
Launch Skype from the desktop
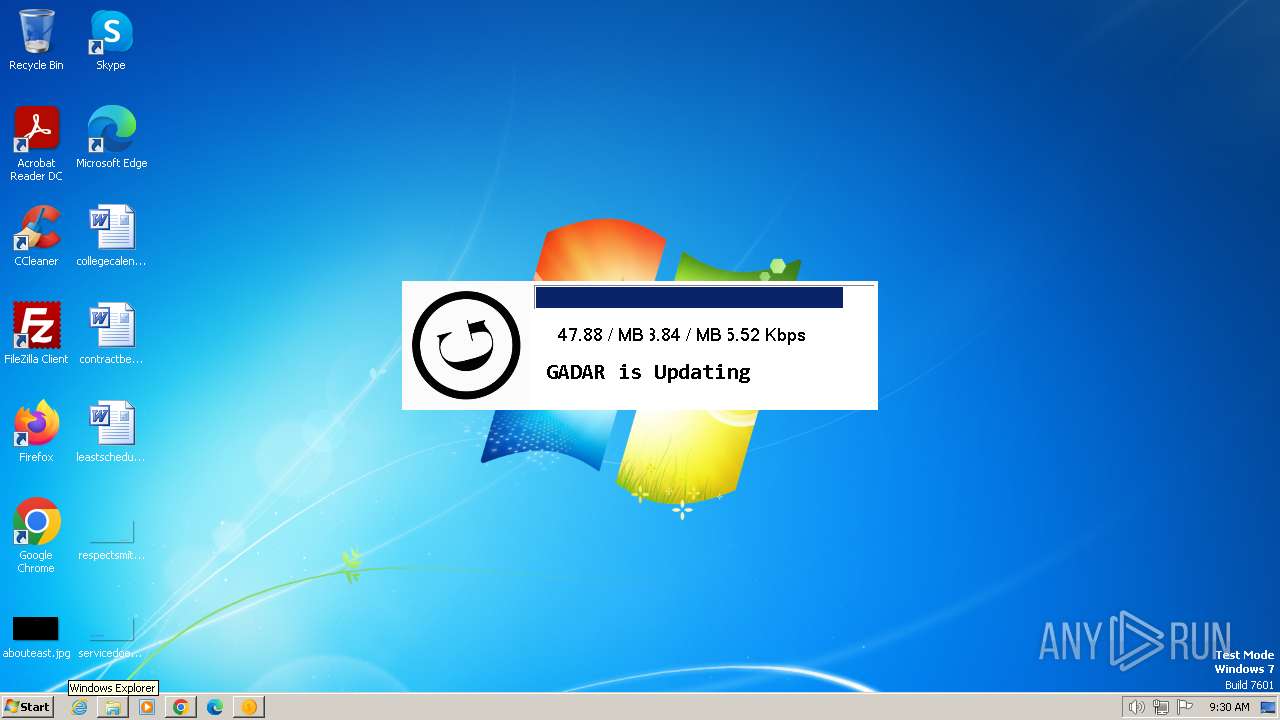111,40
